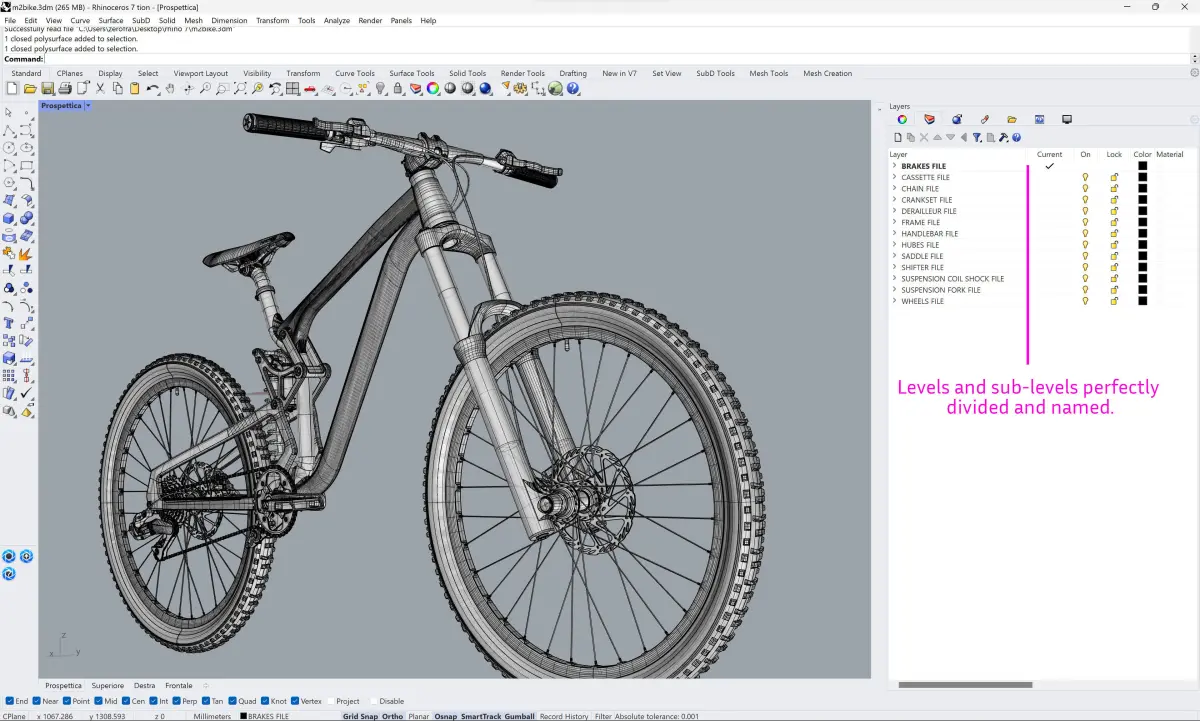Click the hammer tools icon in Layers panel
The width and height of the screenshot is (1200, 721).
[1003, 137]
